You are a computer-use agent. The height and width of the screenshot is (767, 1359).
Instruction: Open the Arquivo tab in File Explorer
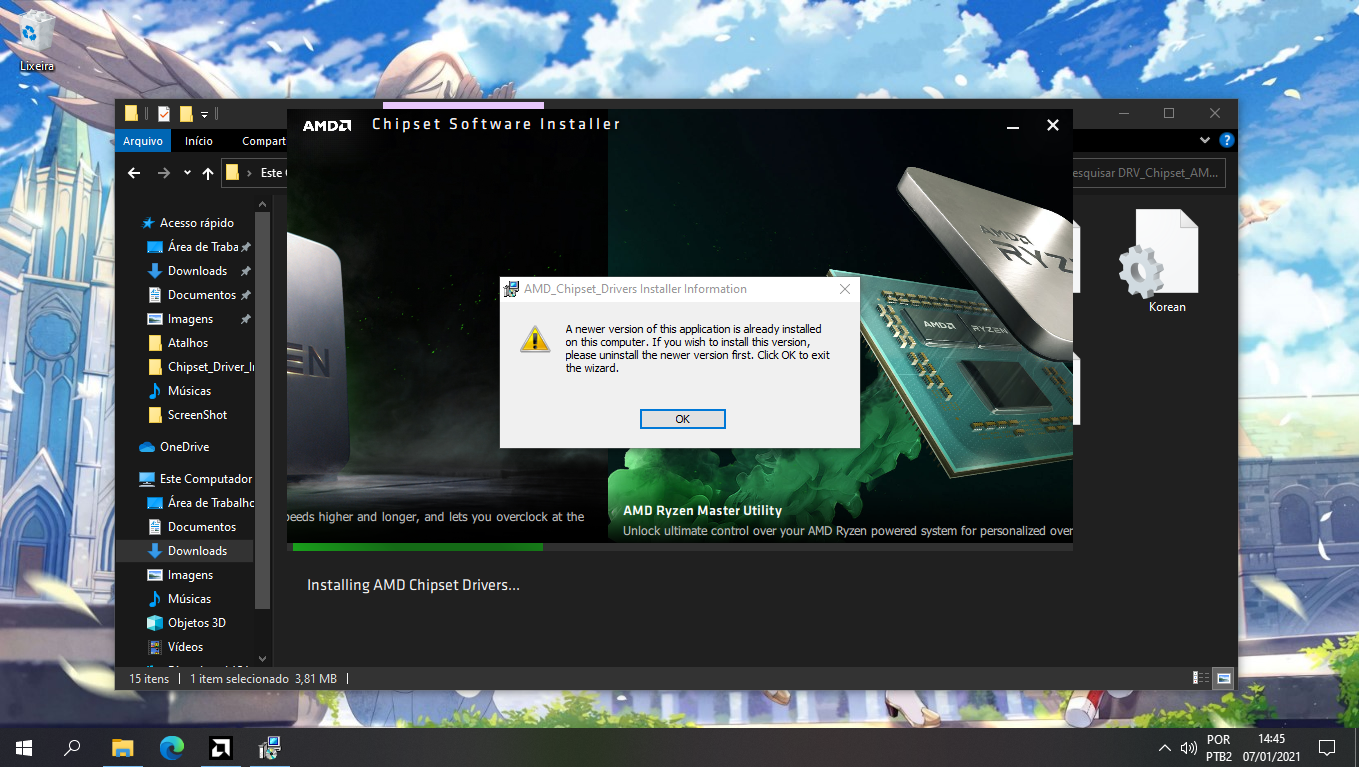(x=143, y=141)
